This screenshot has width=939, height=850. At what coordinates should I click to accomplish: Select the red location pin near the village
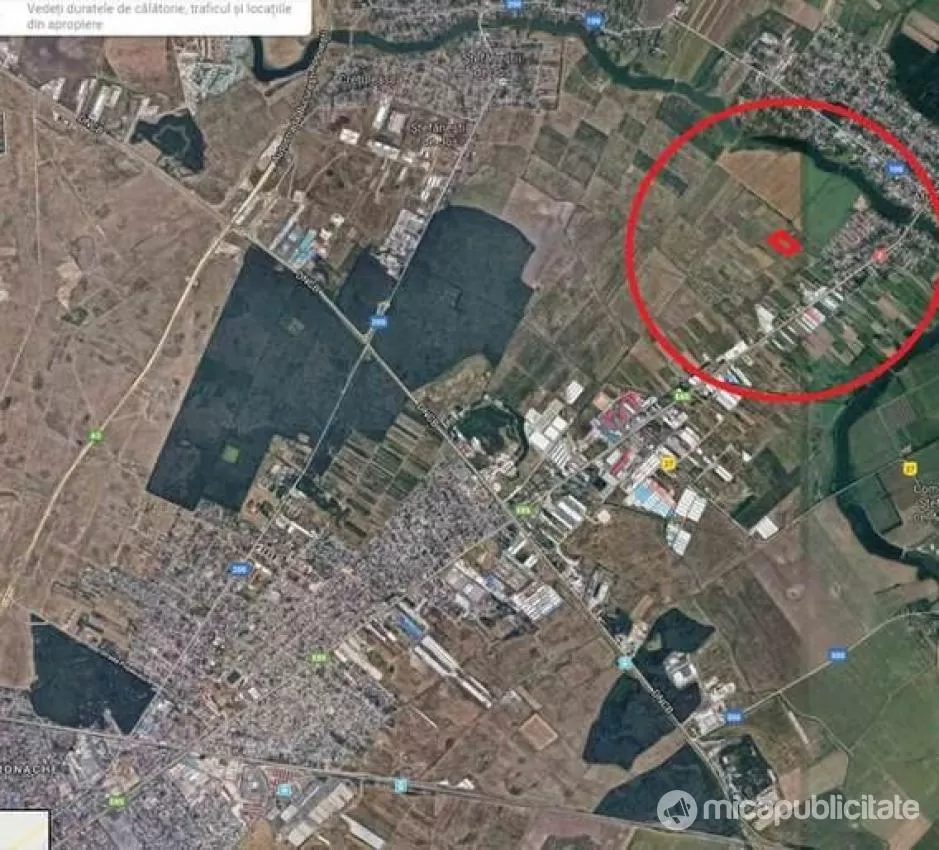click(879, 255)
